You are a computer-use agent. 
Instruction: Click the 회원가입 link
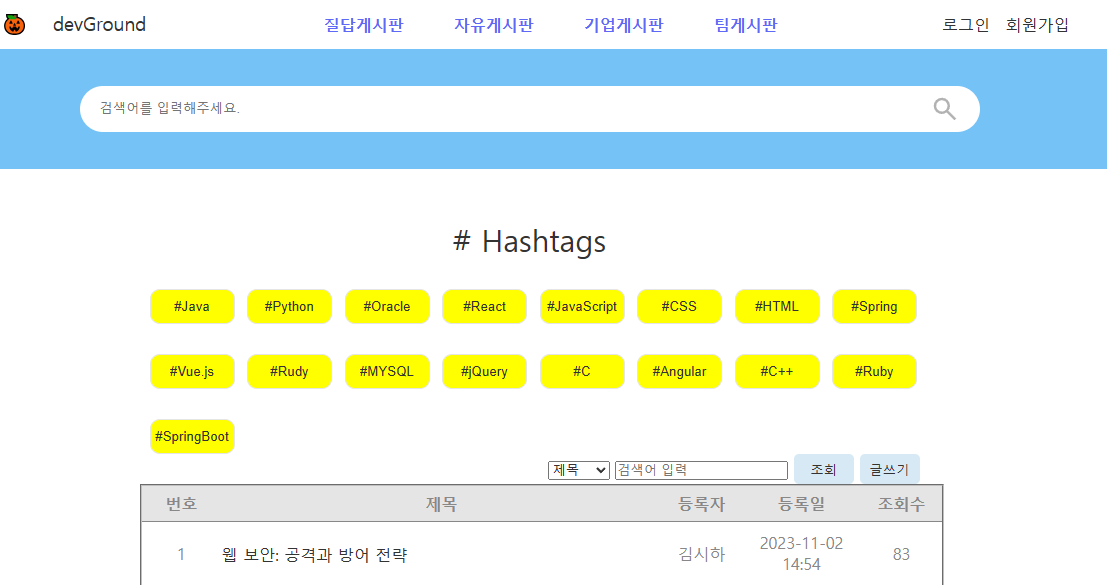pyautogui.click(x=1037, y=25)
